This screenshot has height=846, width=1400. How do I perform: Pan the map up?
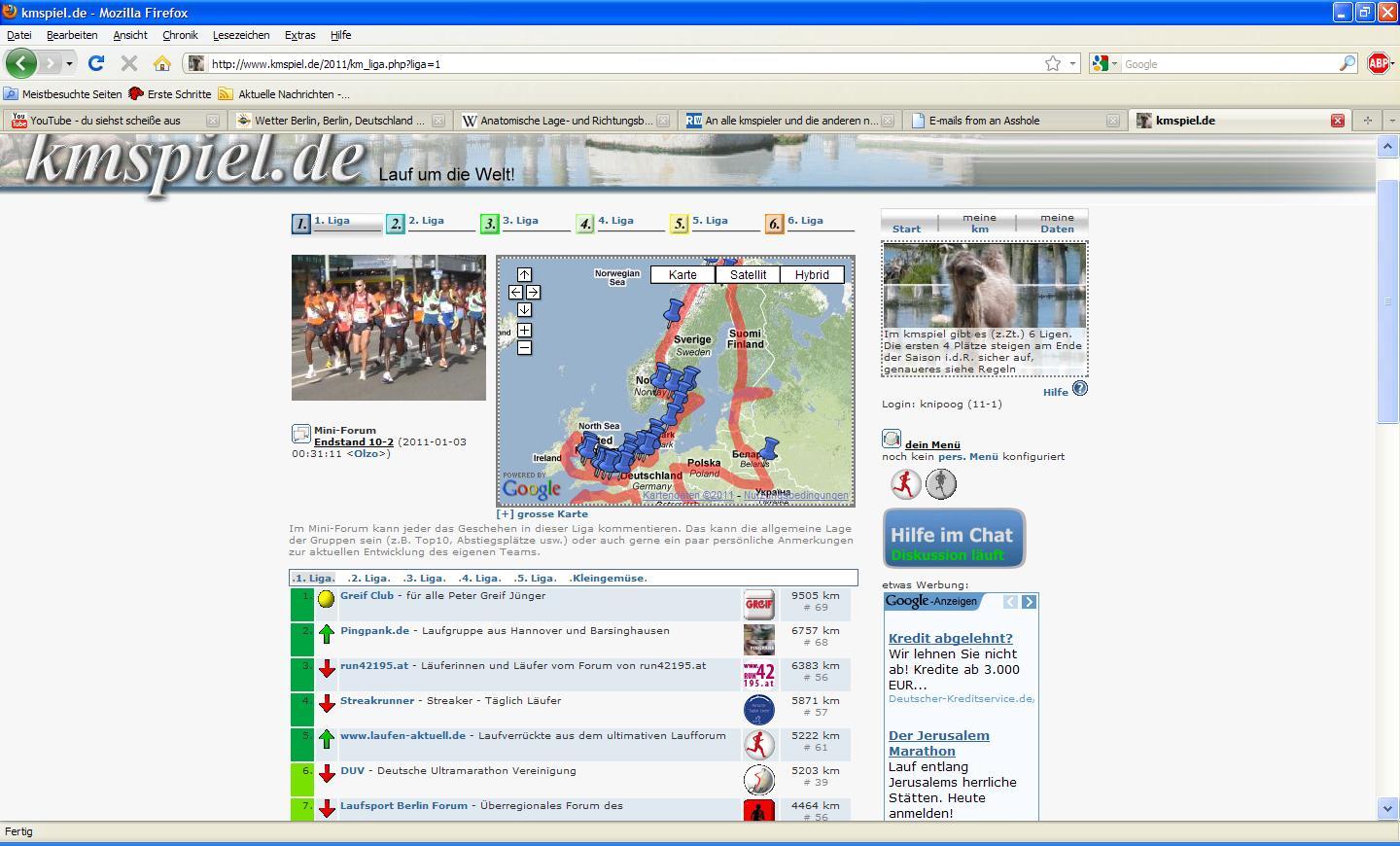[524, 274]
